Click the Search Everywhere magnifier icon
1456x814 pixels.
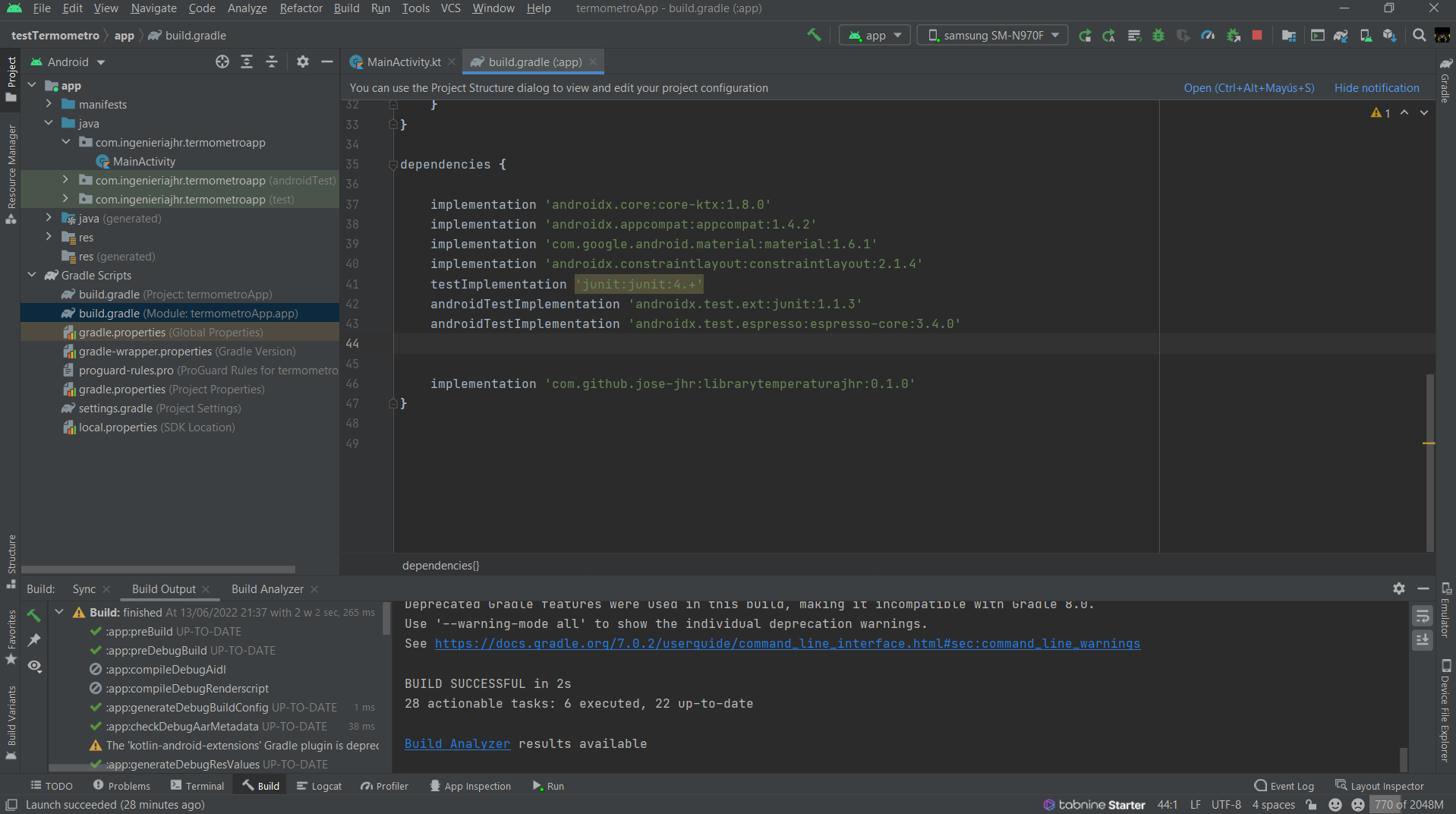coord(1418,35)
